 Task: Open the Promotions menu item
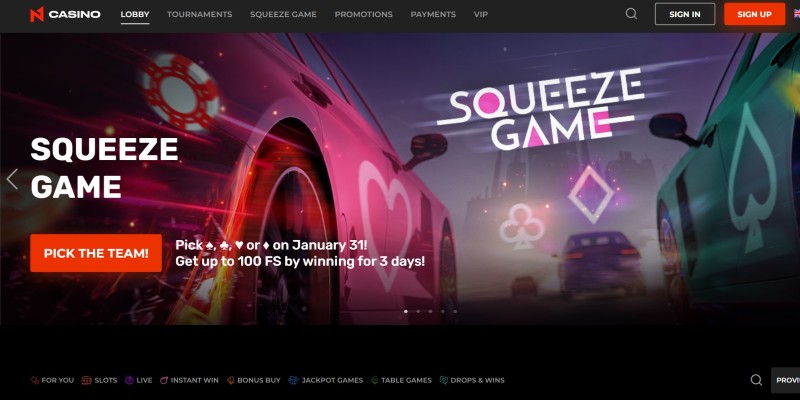(x=364, y=14)
